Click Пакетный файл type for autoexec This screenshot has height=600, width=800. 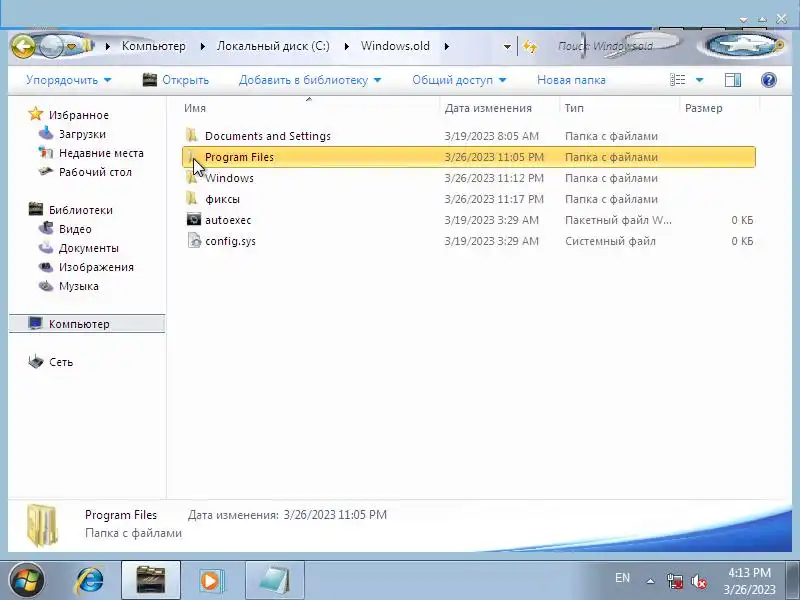pyautogui.click(x=618, y=220)
